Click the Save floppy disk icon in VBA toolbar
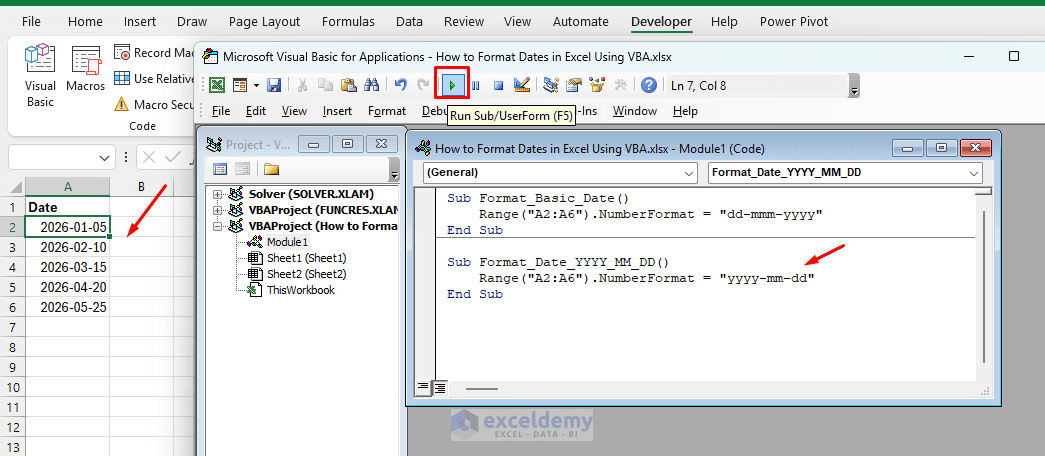Screen dimensions: 1045x456 273,85
